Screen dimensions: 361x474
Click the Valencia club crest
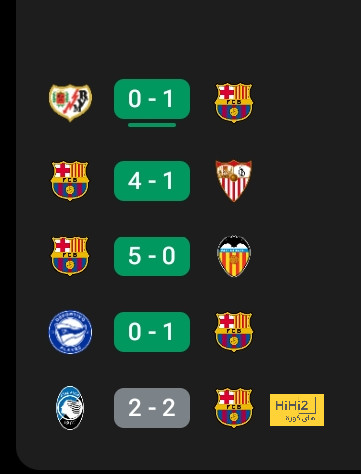[x=234, y=256]
